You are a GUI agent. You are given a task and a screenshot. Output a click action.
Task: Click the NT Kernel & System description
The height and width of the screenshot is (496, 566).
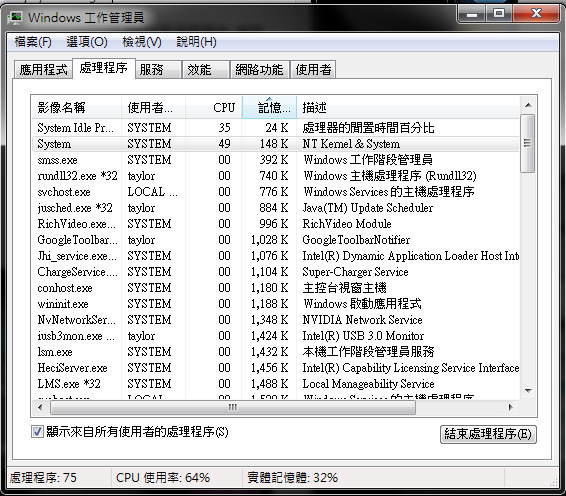click(351, 144)
